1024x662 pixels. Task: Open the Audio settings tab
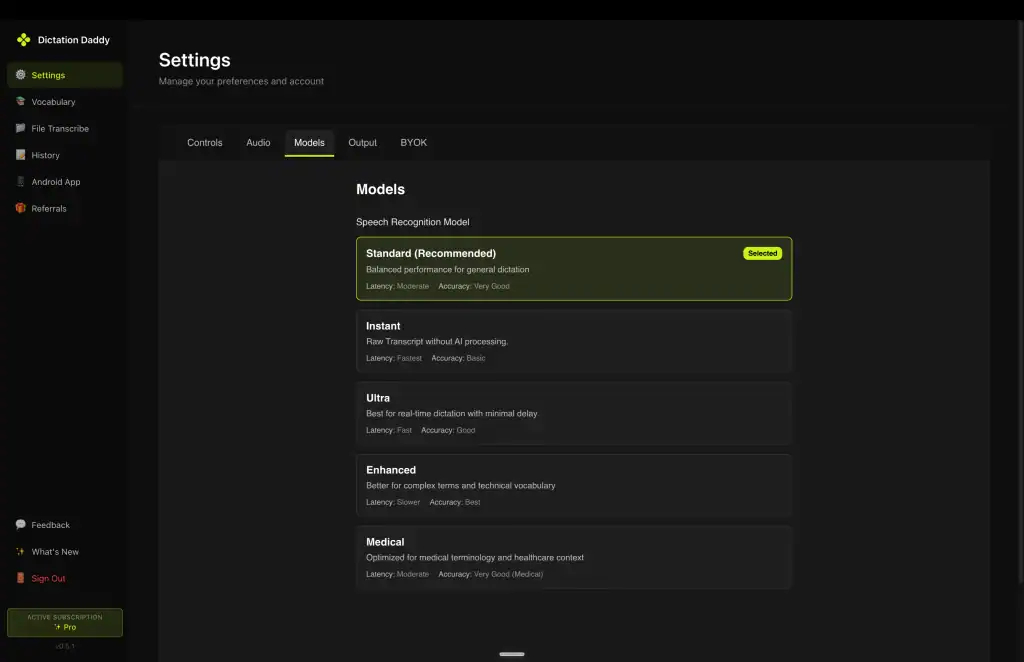click(x=258, y=143)
